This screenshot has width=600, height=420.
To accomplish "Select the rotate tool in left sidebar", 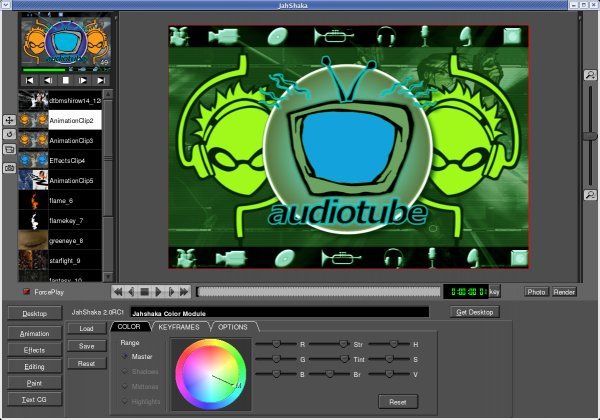I will [10, 134].
